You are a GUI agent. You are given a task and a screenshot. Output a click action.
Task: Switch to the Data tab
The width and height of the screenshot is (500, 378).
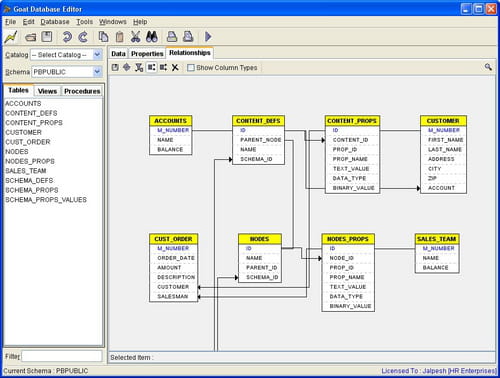[118, 54]
